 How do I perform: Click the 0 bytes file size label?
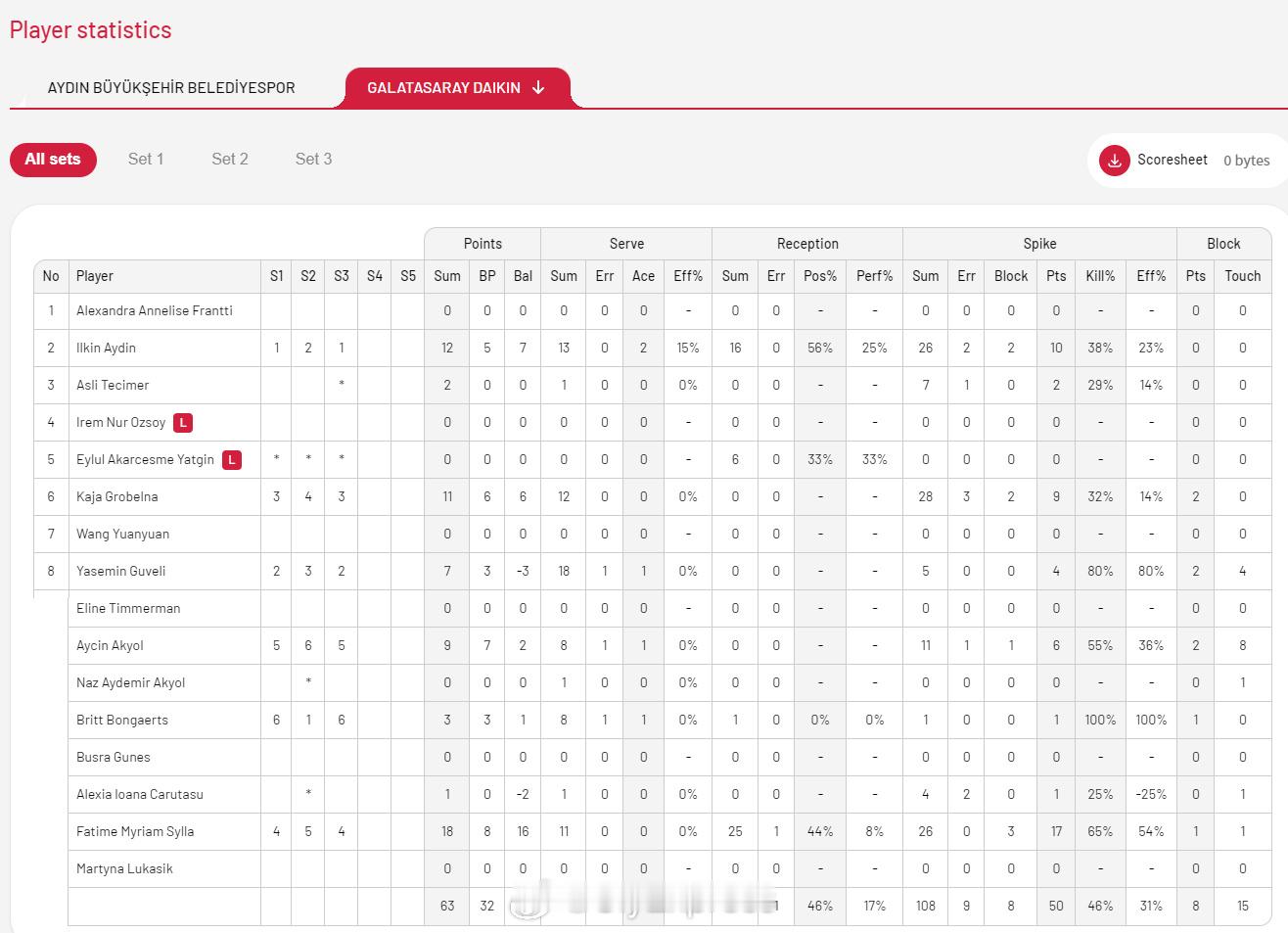click(1246, 161)
